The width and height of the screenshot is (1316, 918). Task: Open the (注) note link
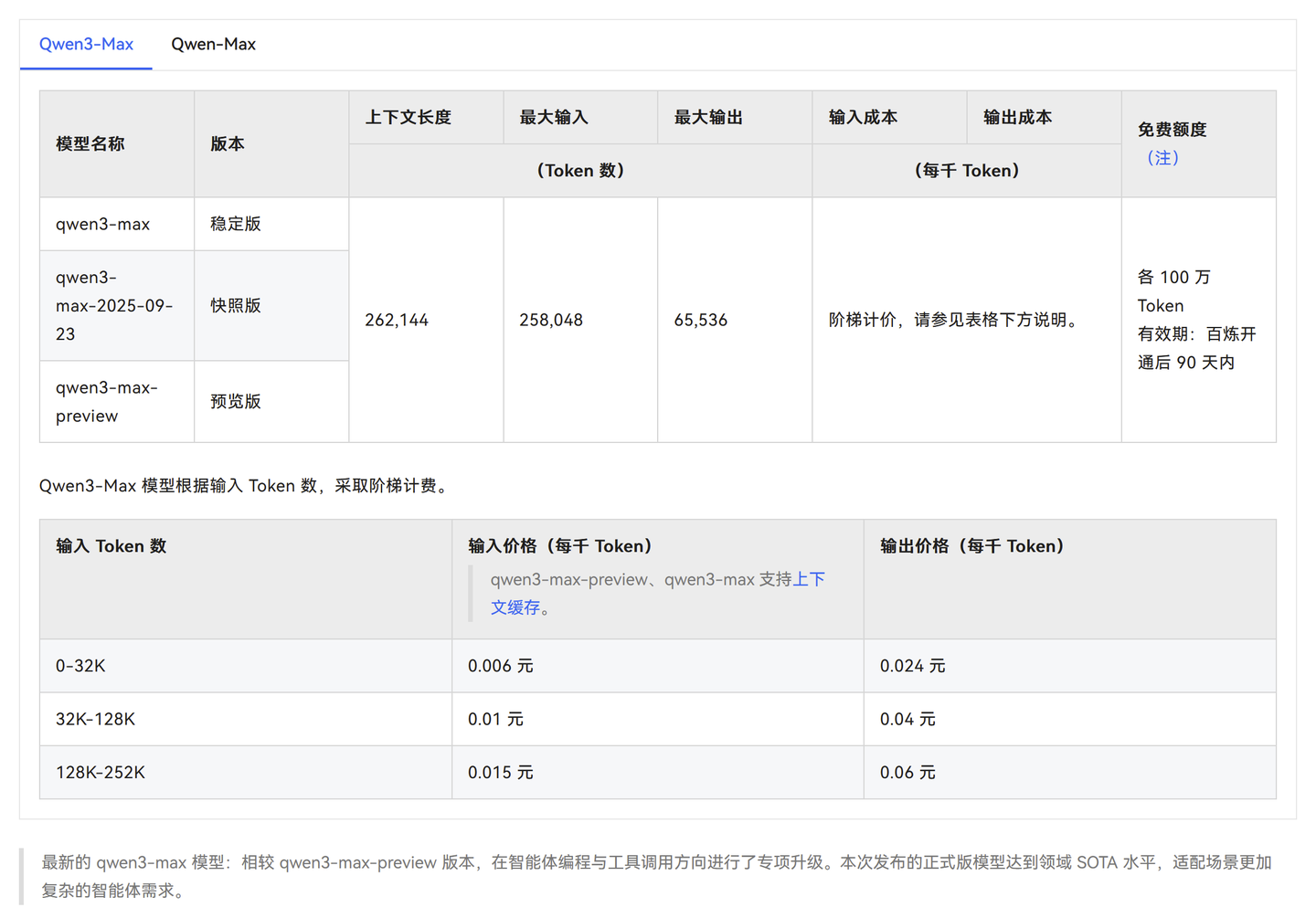point(1162,157)
